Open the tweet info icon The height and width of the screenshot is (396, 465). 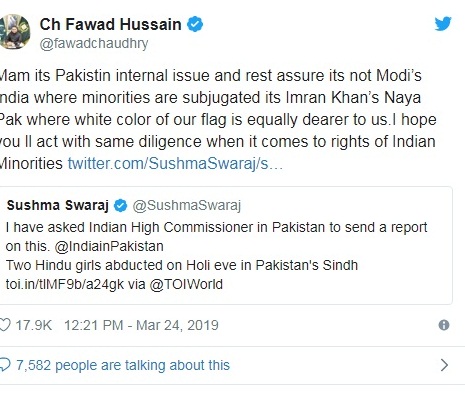pos(444,325)
